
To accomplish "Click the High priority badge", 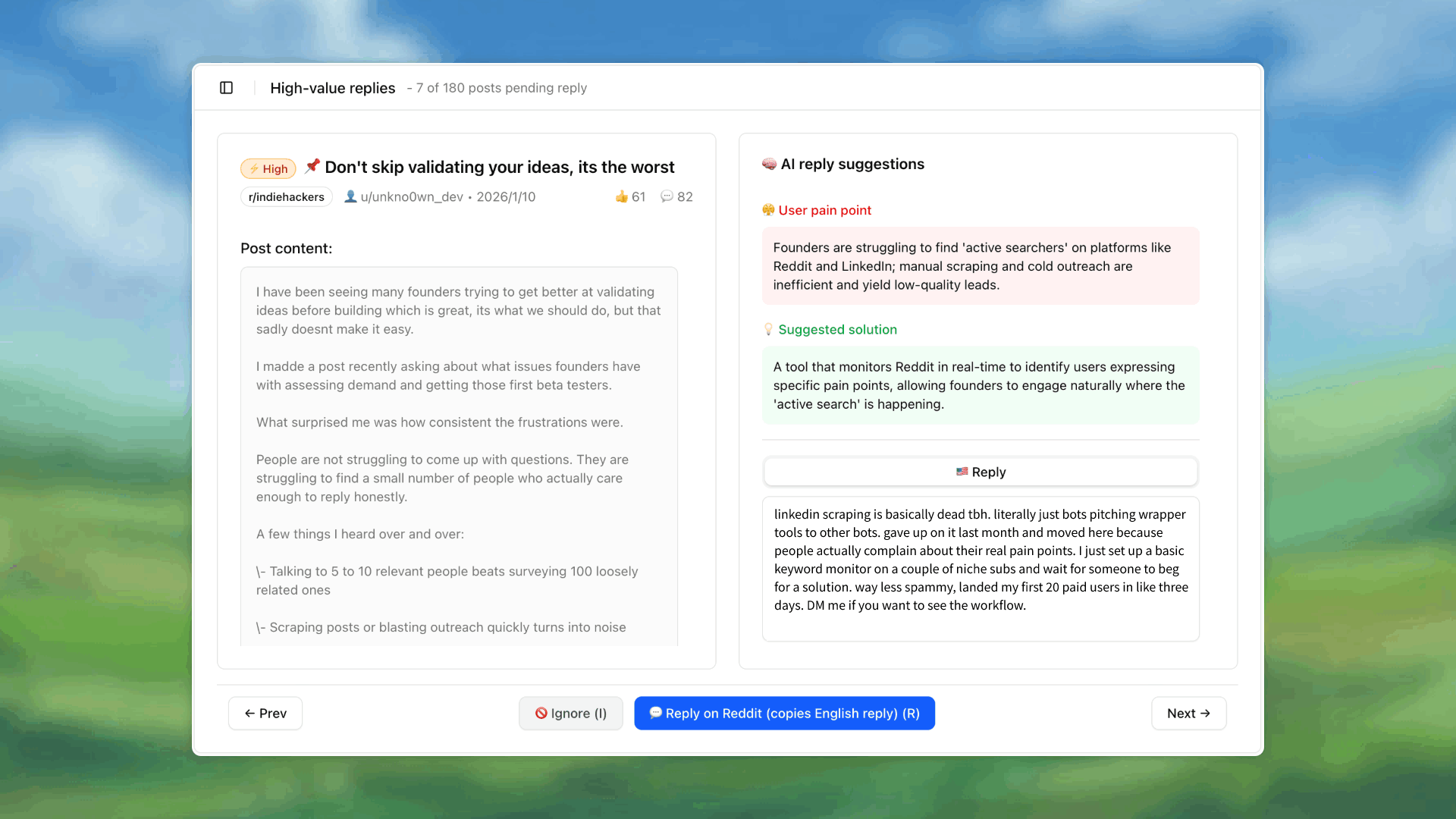I will coord(268,168).
